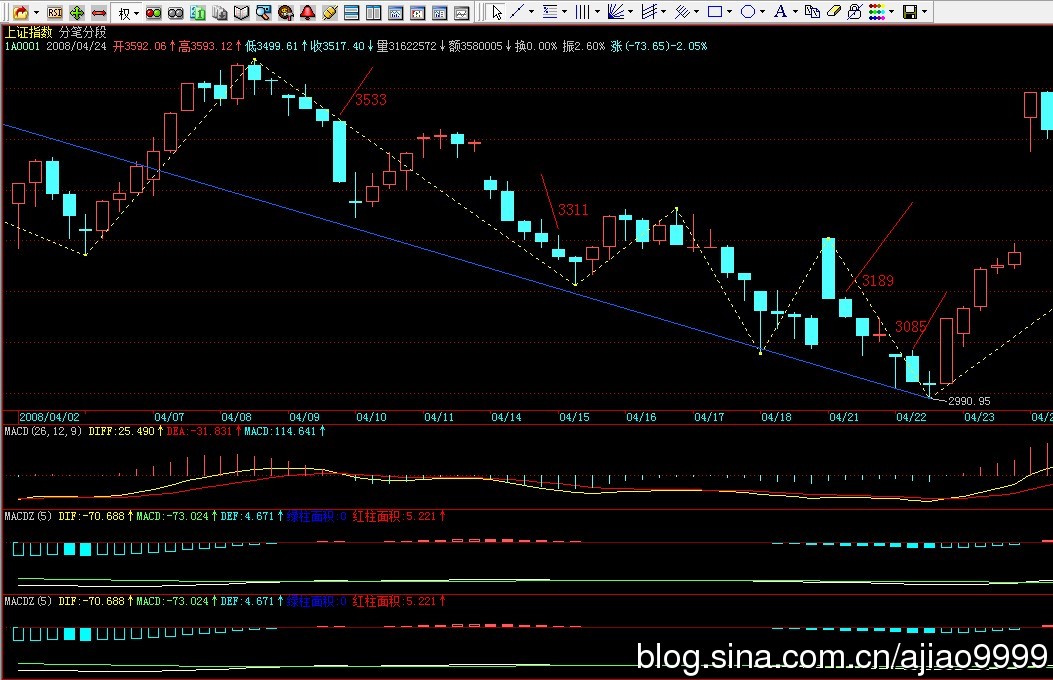
Task: Open the book icon in toolbar
Action: [x=241, y=12]
